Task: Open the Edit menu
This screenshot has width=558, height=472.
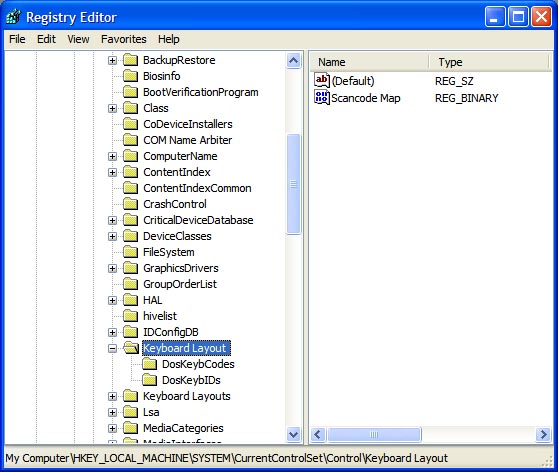Action: (x=46, y=39)
